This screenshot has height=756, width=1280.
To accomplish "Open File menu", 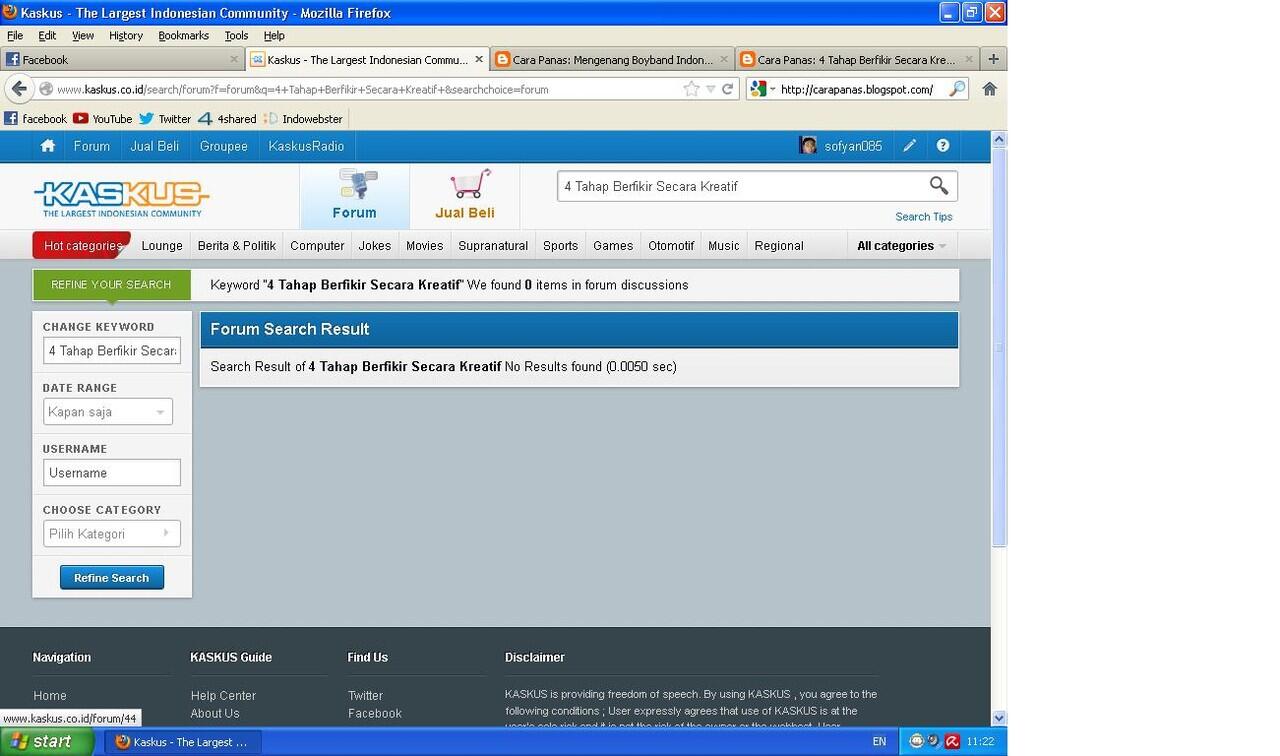I will tap(15, 35).
